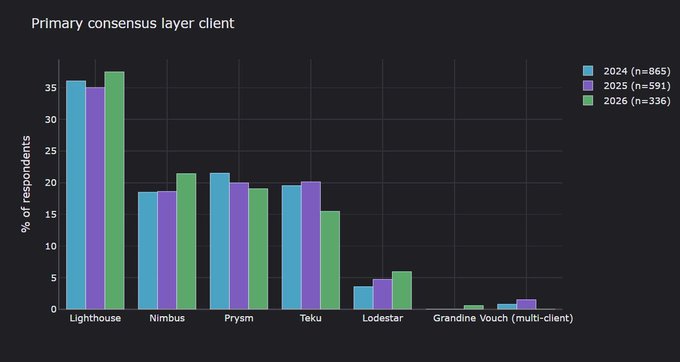Toggle the 2024 (n=865) legend entry

[x=627, y=71]
